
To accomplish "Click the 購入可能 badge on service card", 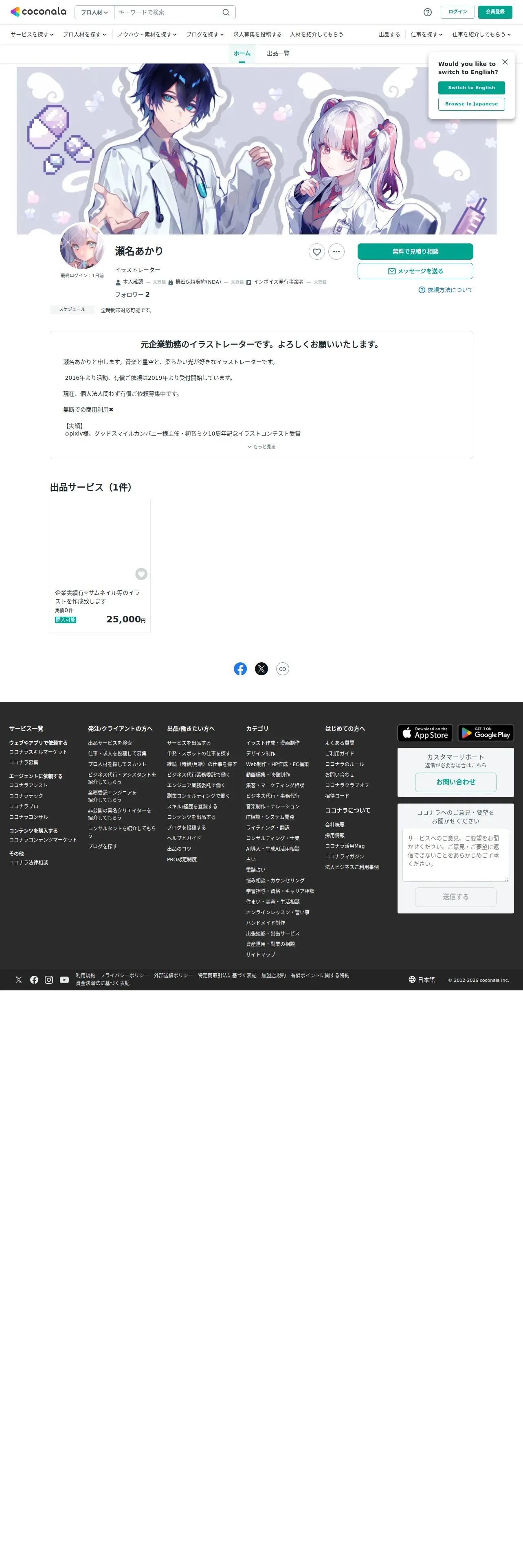I will coord(66,620).
